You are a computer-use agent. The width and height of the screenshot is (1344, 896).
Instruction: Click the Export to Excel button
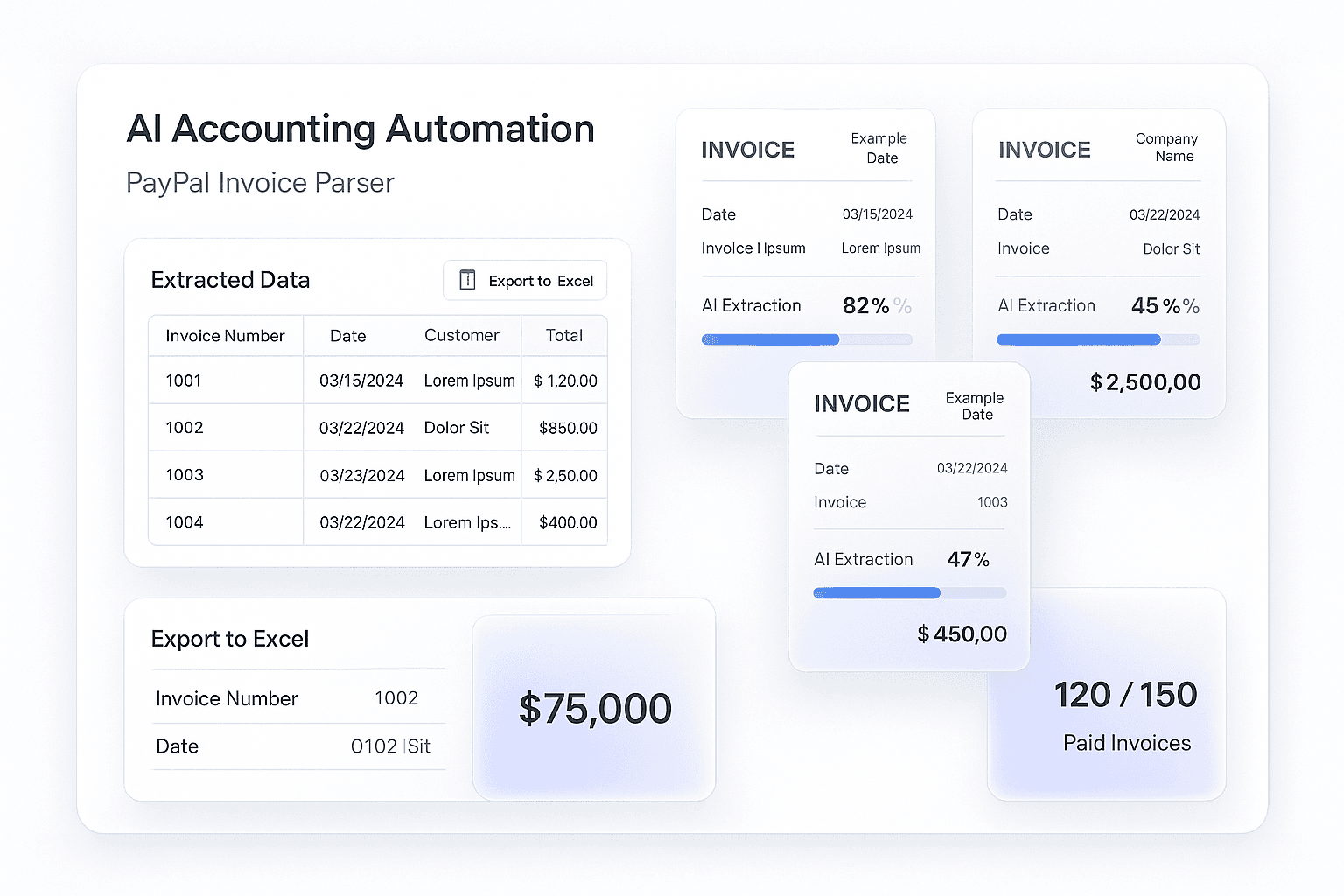click(x=524, y=281)
